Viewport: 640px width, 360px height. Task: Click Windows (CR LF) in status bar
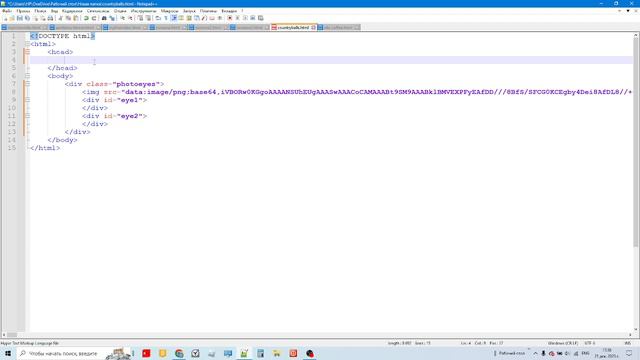click(562, 343)
